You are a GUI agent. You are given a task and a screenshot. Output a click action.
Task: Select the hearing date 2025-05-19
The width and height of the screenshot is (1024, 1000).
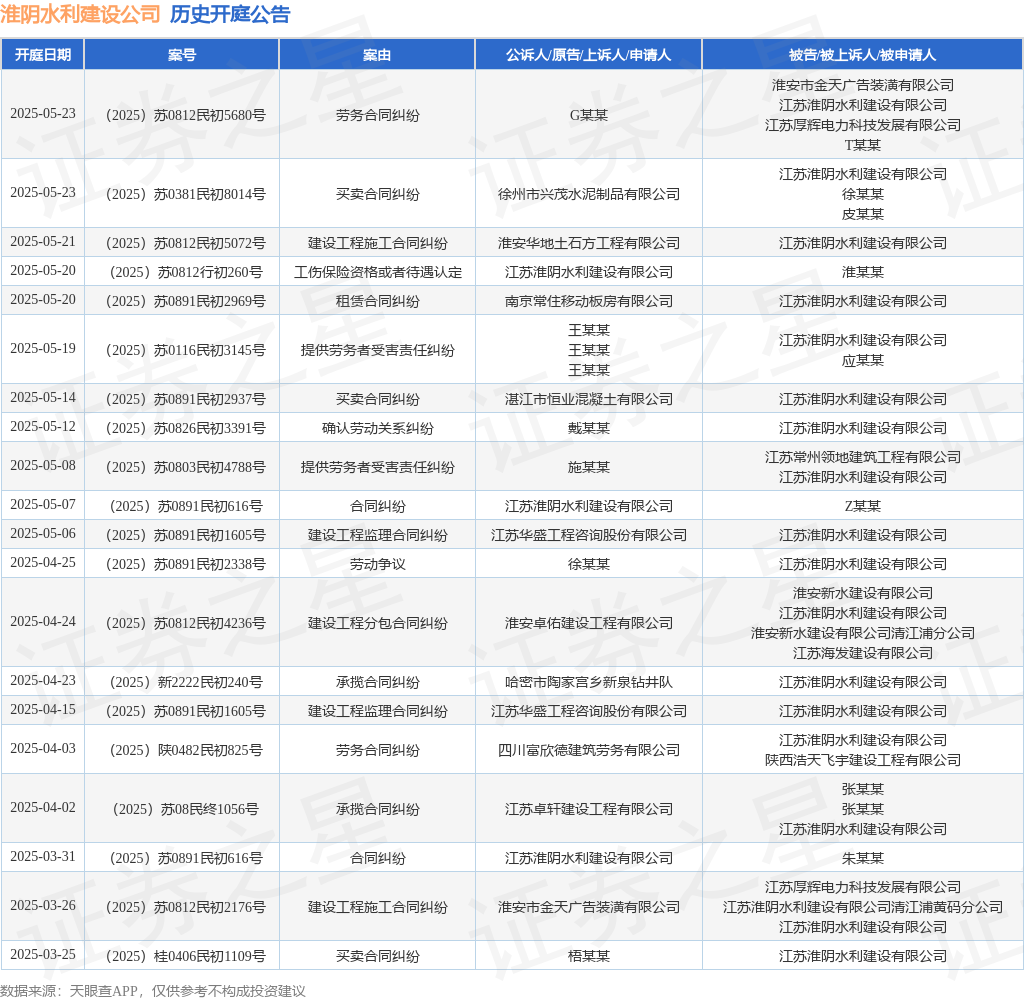pyautogui.click(x=43, y=349)
